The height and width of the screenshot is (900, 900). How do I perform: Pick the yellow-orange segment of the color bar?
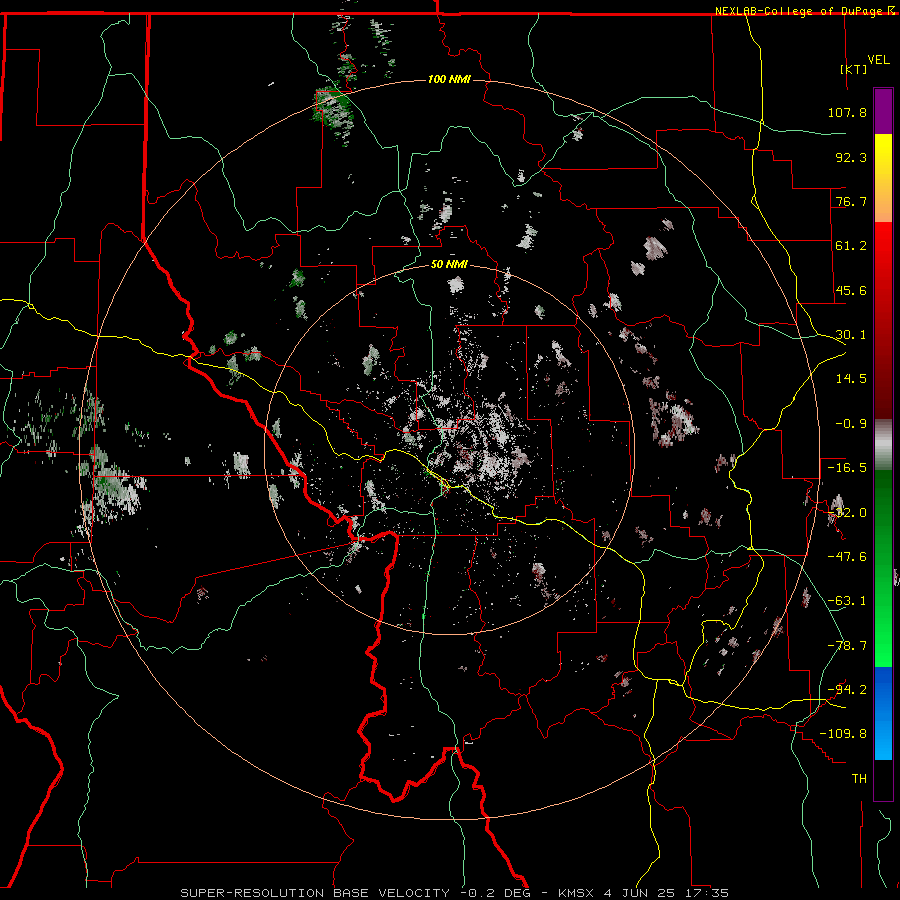883,178
